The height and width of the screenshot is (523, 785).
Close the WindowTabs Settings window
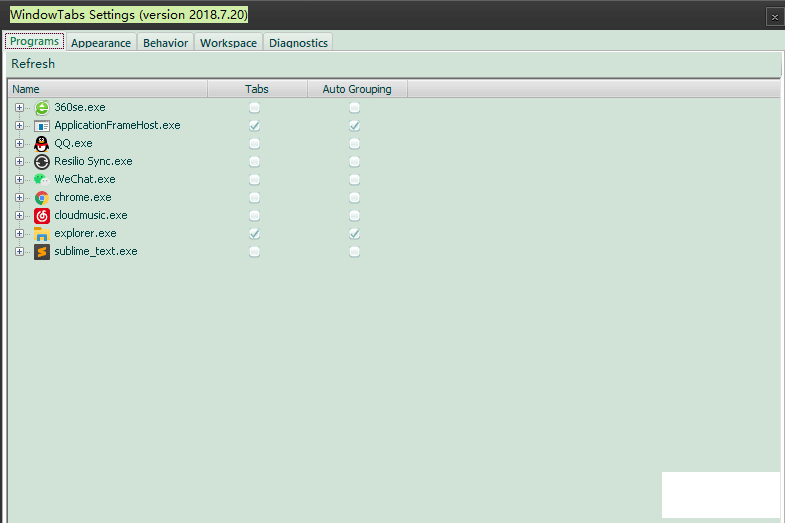(774, 17)
